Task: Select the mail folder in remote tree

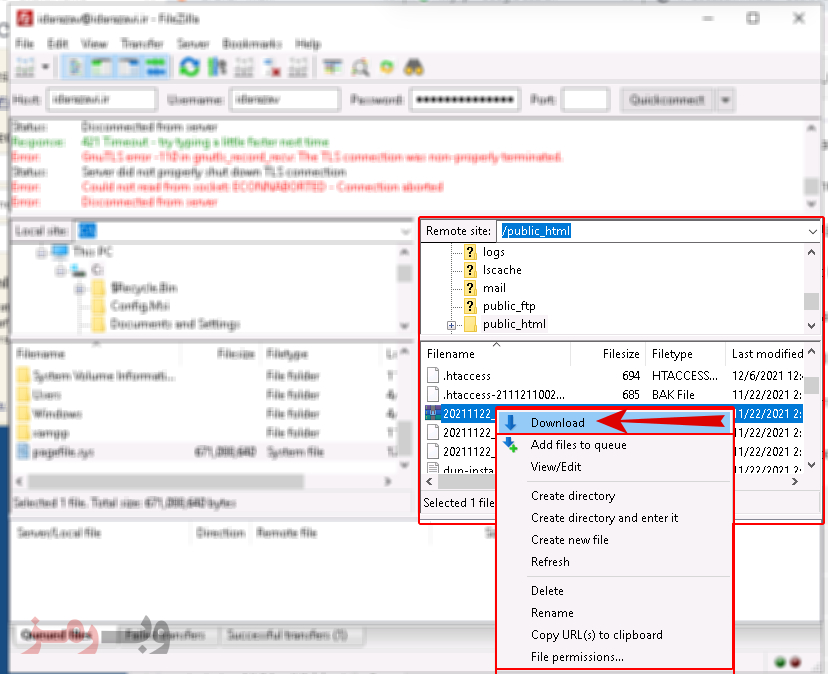Action: (494, 288)
